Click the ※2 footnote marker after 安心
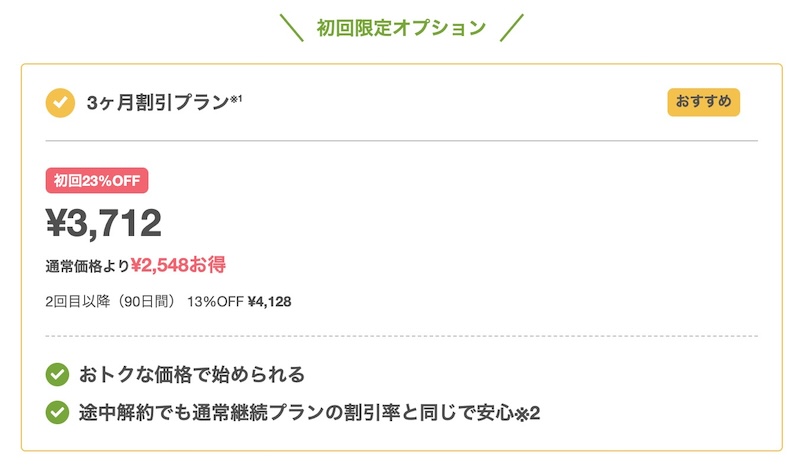Screen dimensions: 800x471 tap(528, 413)
